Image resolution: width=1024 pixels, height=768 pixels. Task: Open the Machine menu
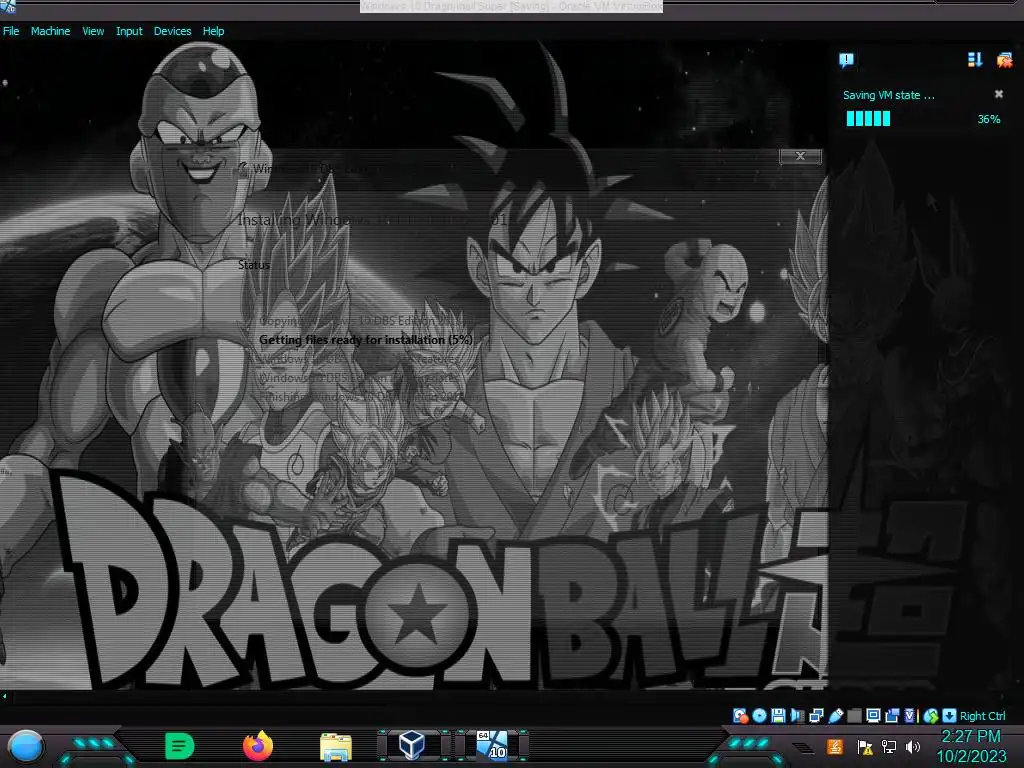pyautogui.click(x=50, y=31)
